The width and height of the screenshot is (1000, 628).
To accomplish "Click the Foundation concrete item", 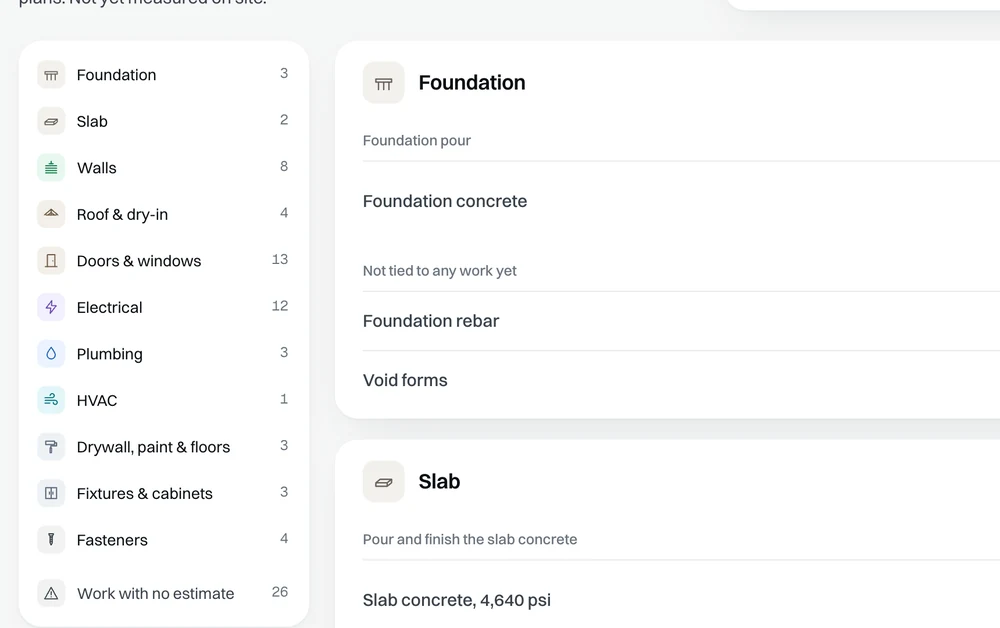I will point(445,201).
